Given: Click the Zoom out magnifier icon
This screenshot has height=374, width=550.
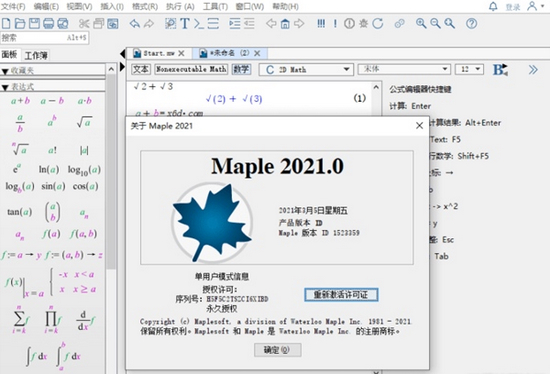Looking at the screenshot, I should coord(435,24).
